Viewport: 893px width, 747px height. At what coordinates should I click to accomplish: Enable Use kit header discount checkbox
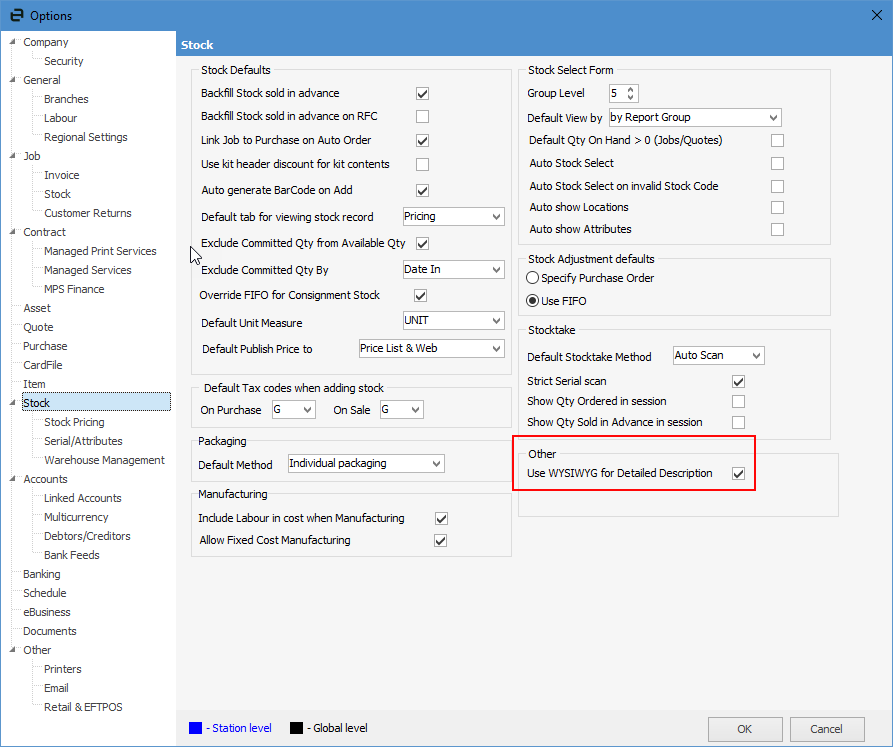click(x=422, y=164)
